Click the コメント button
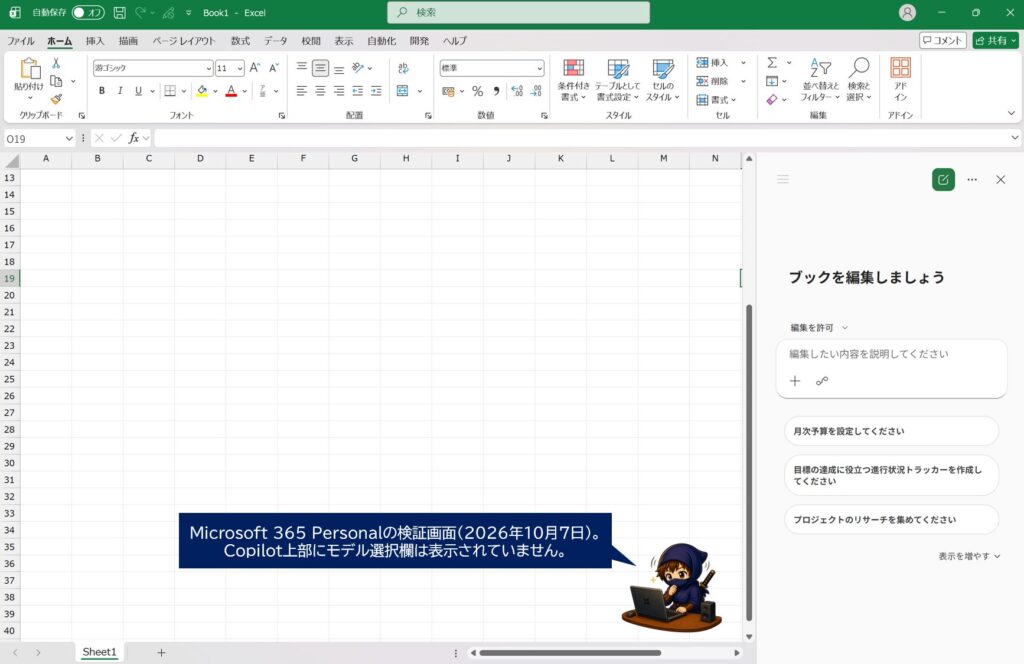This screenshot has height=664, width=1024. [x=942, y=40]
